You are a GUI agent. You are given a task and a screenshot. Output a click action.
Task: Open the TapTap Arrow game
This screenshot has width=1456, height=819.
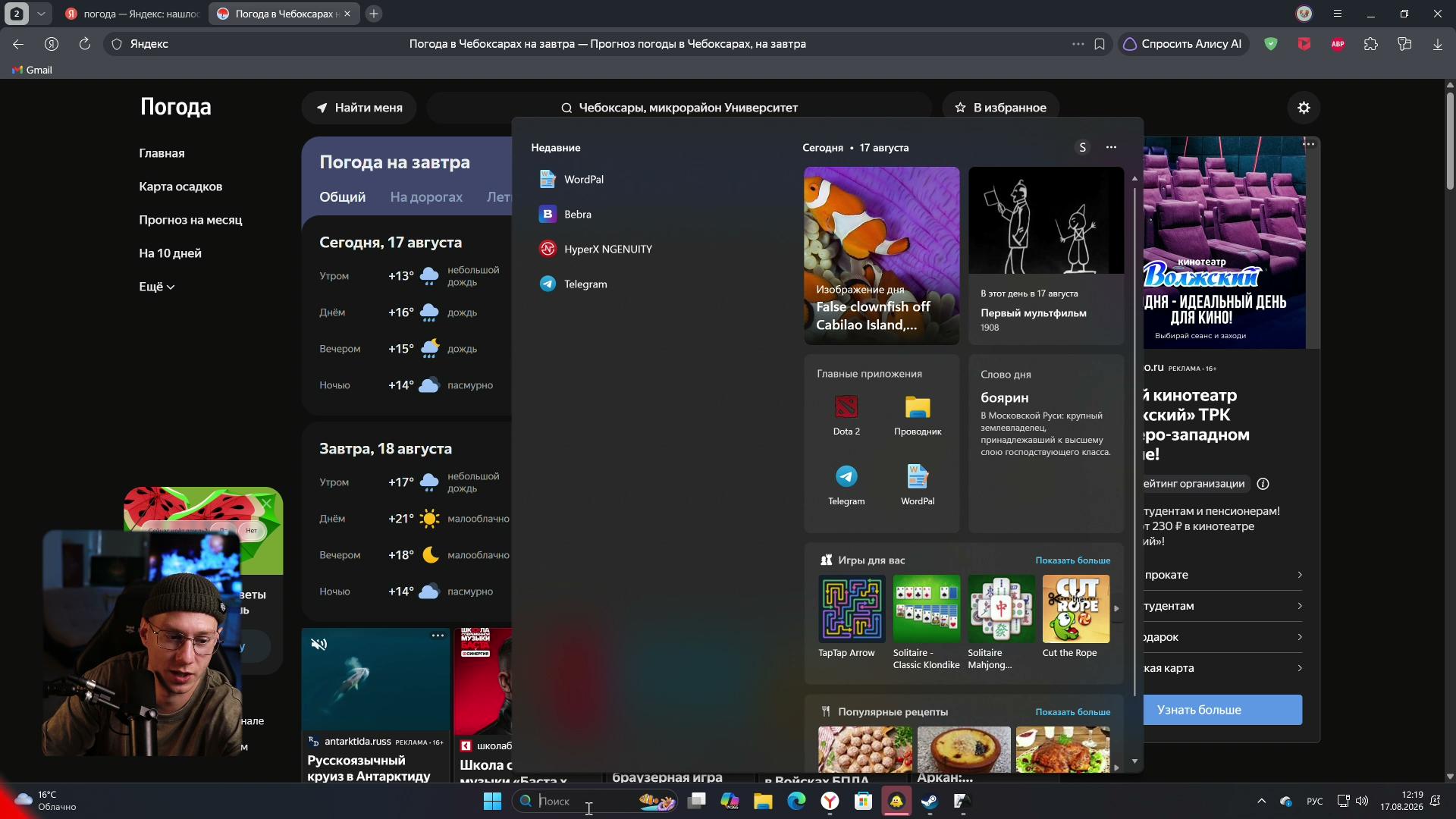pyautogui.click(x=851, y=617)
